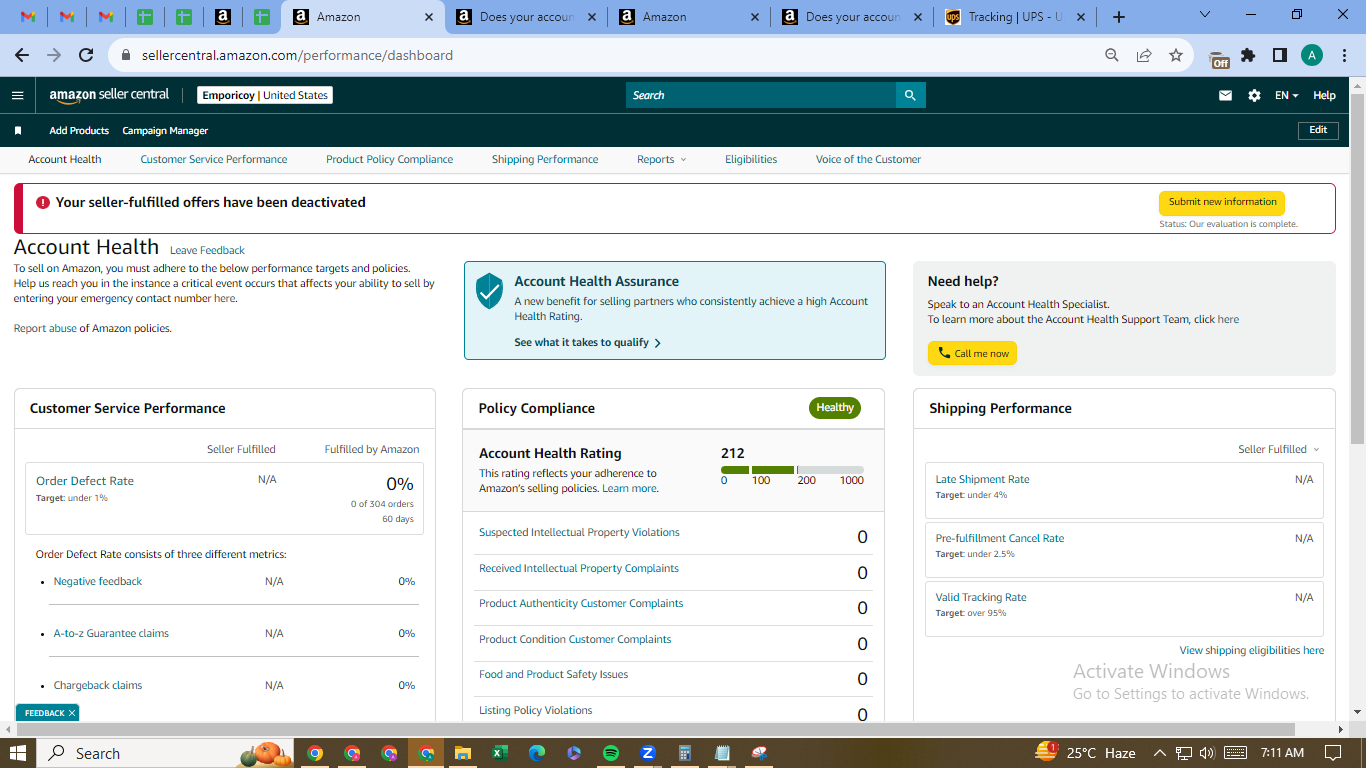1366x768 pixels.
Task: Open a new browser tab with plus
Action: (1119, 17)
